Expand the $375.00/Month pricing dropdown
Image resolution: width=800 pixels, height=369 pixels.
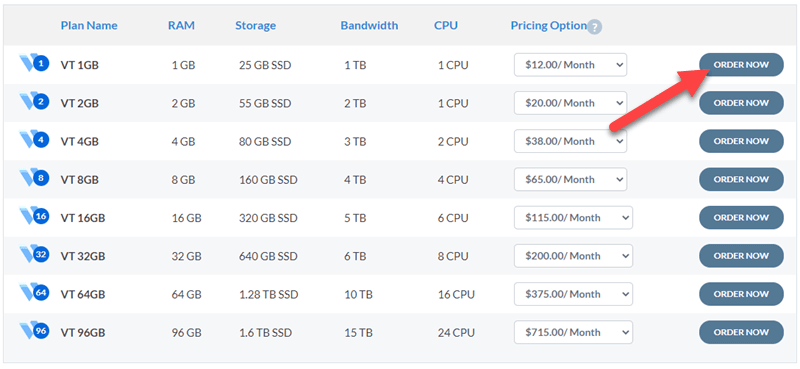point(573,294)
